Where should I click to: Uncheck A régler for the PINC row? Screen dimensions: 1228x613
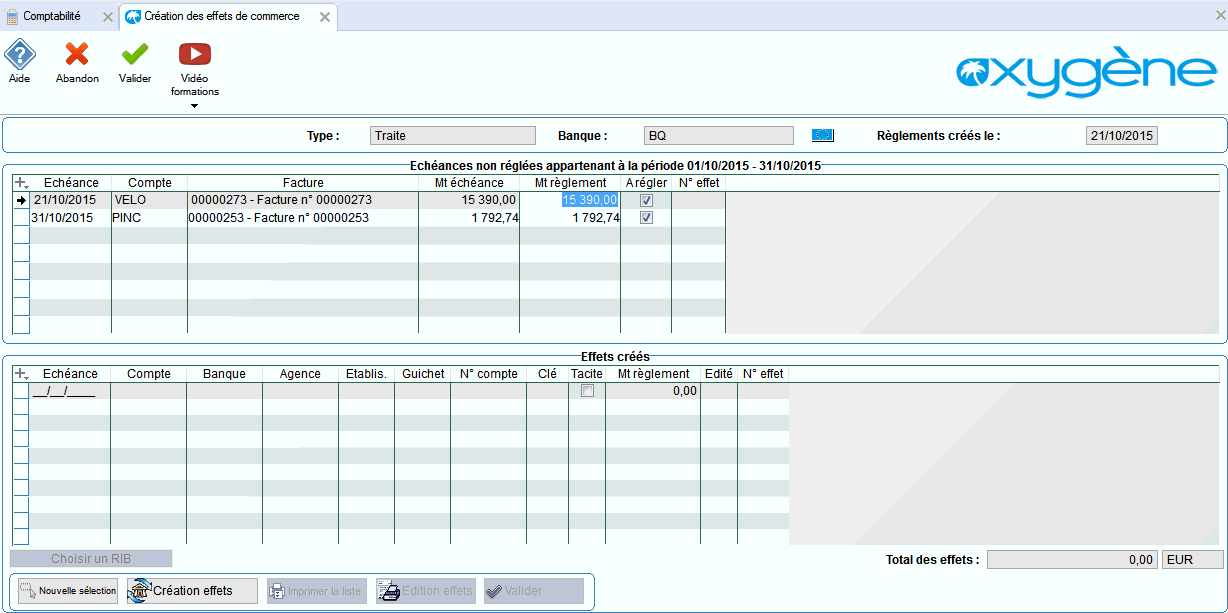(646, 218)
